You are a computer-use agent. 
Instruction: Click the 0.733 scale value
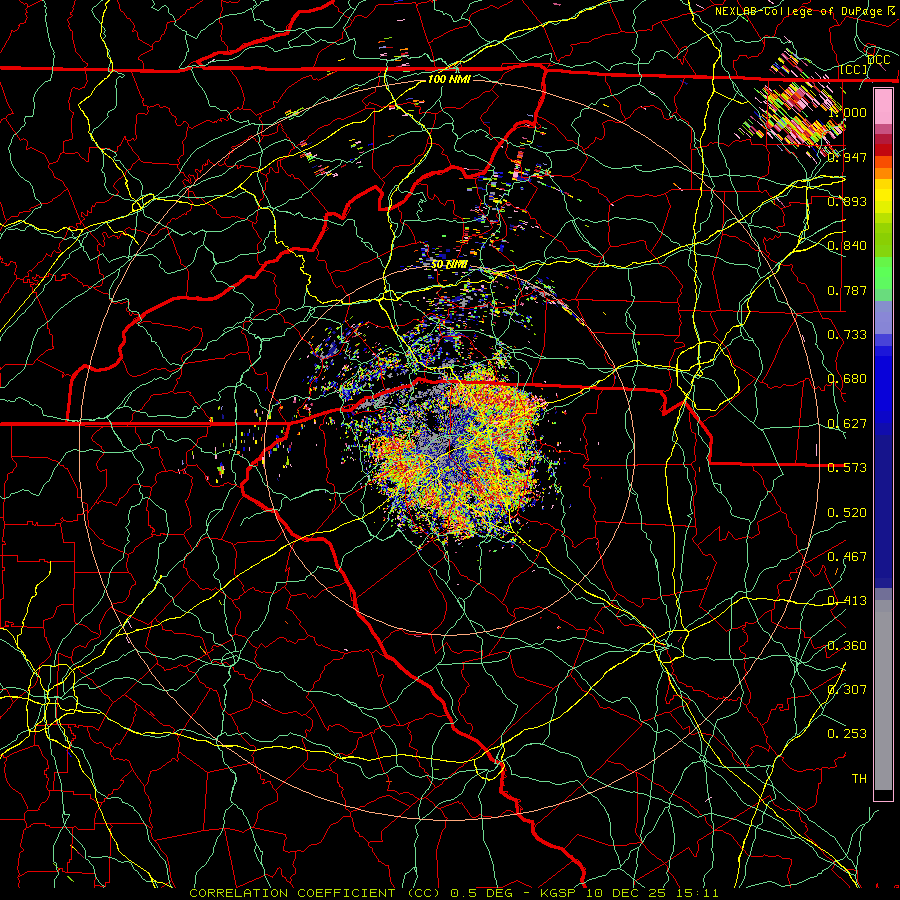point(847,334)
